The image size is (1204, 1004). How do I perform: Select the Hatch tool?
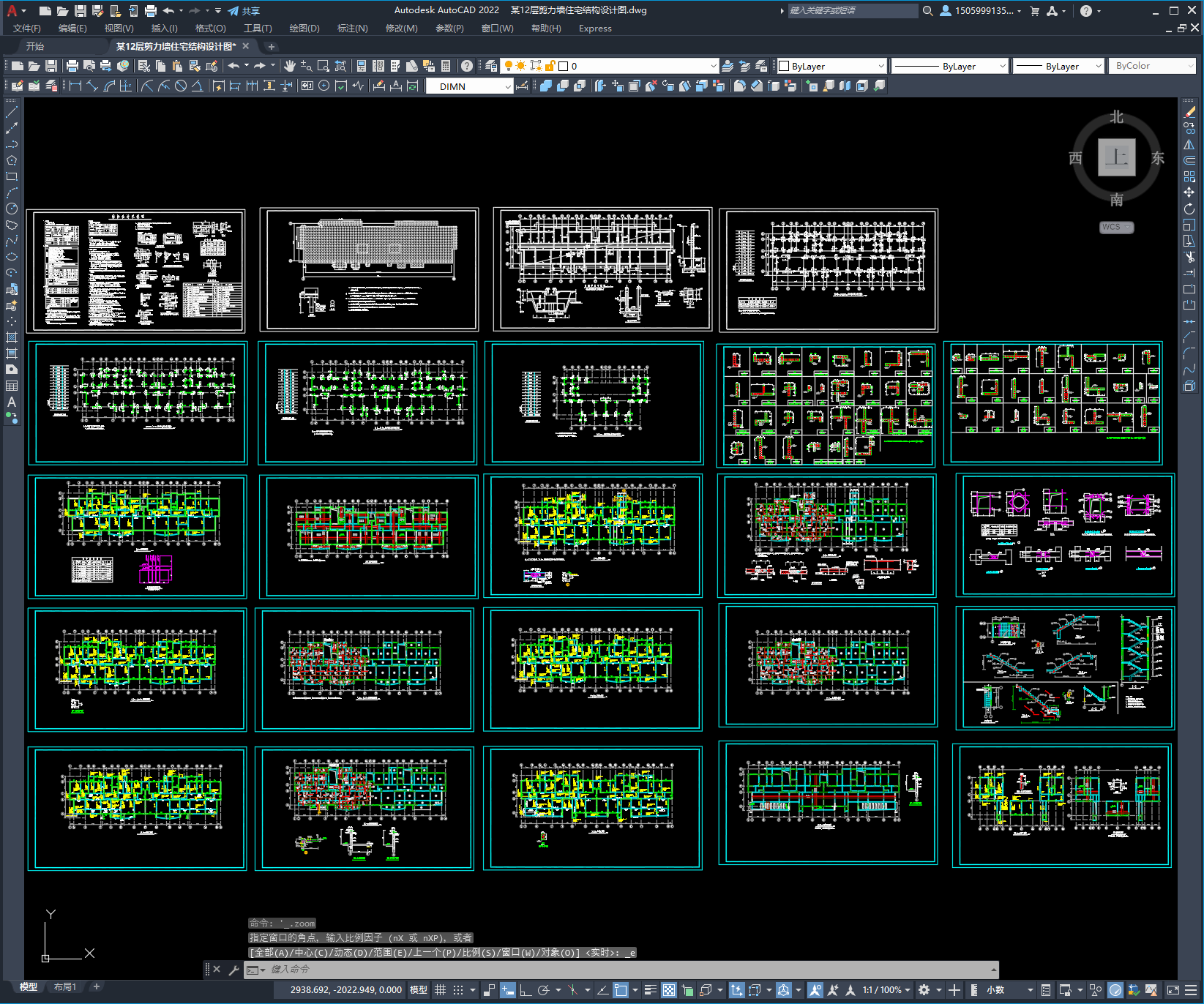12,337
